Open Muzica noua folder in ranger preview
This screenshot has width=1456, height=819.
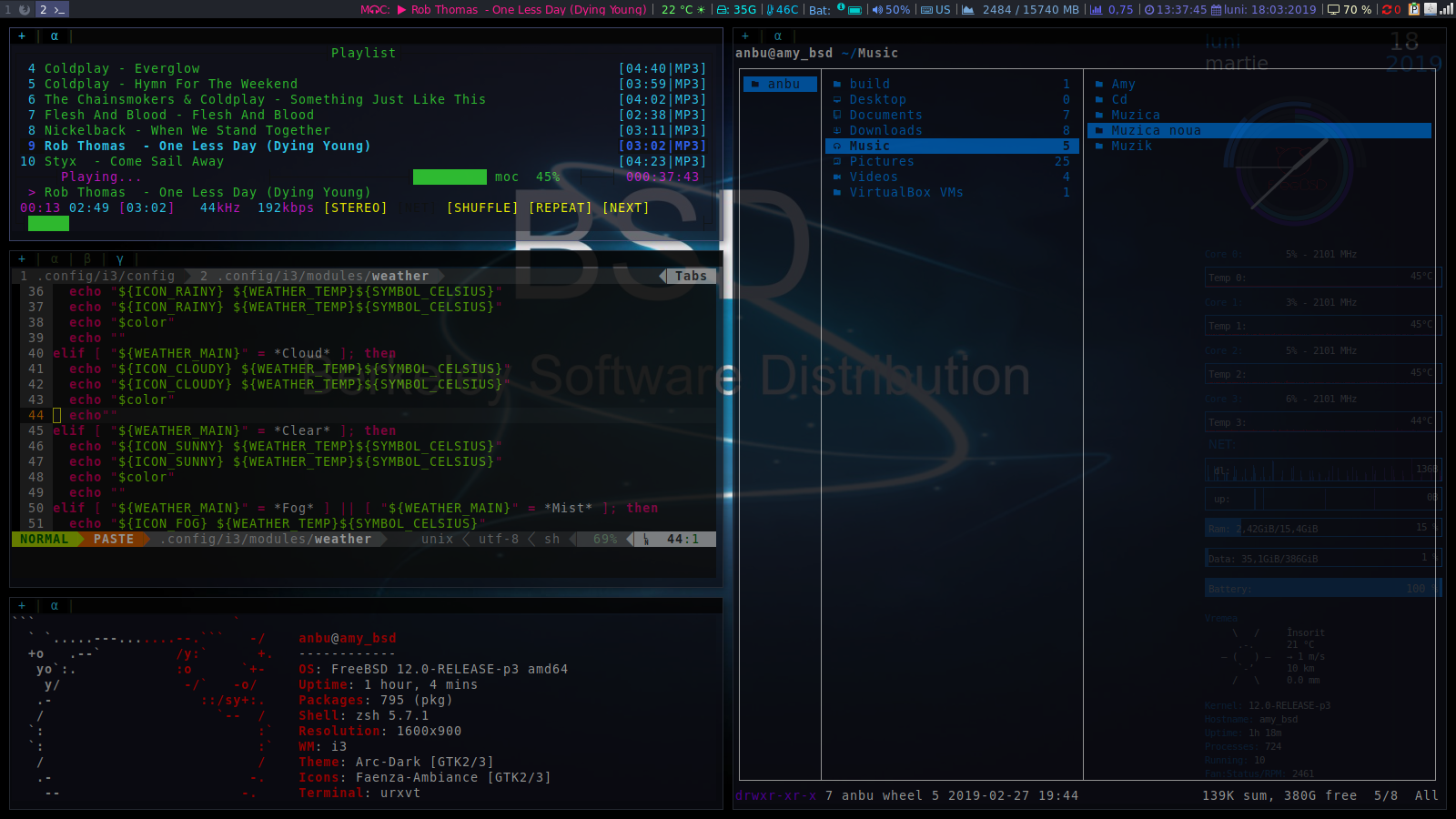1259,130
